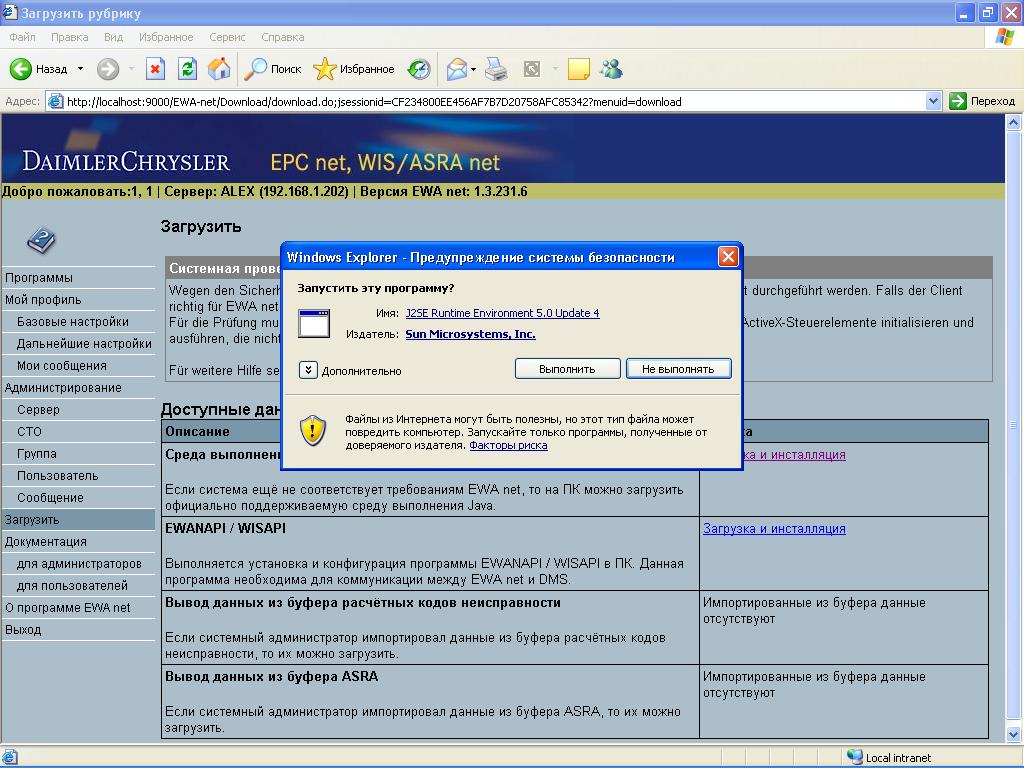Open Пользователь in the sidebar
The height and width of the screenshot is (768, 1024).
point(57,475)
